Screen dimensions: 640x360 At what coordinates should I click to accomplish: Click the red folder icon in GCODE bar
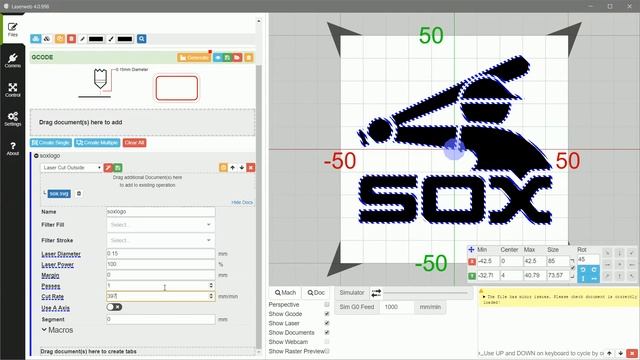coord(237,58)
